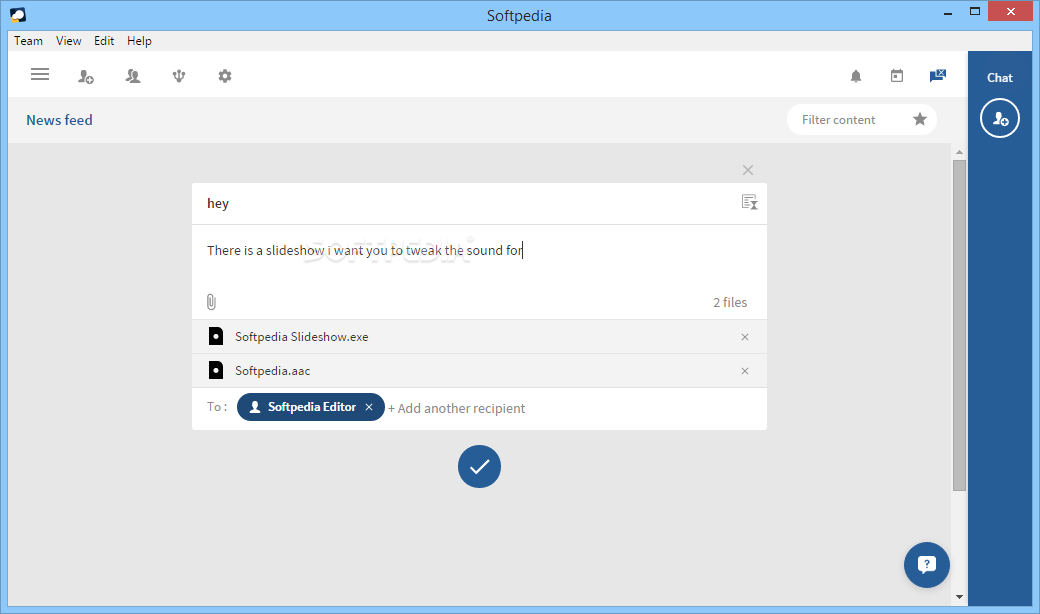Open the Help menu

[x=139, y=40]
